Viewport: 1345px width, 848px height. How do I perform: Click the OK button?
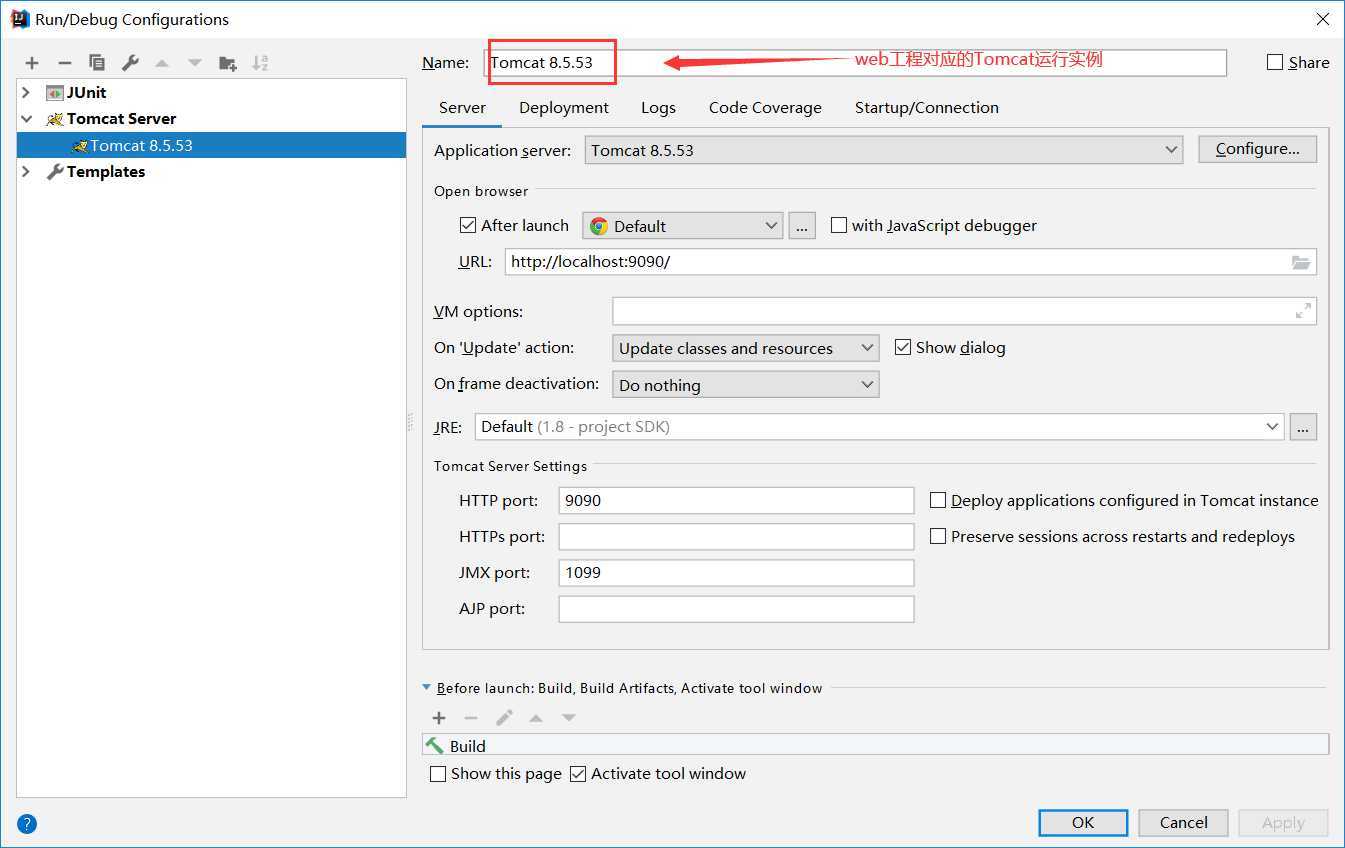[x=1083, y=823]
